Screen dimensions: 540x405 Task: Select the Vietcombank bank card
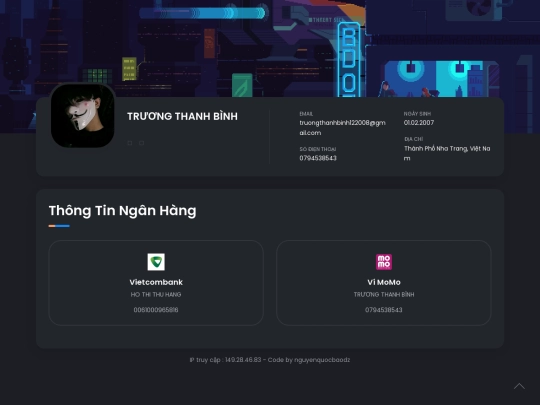coord(156,283)
